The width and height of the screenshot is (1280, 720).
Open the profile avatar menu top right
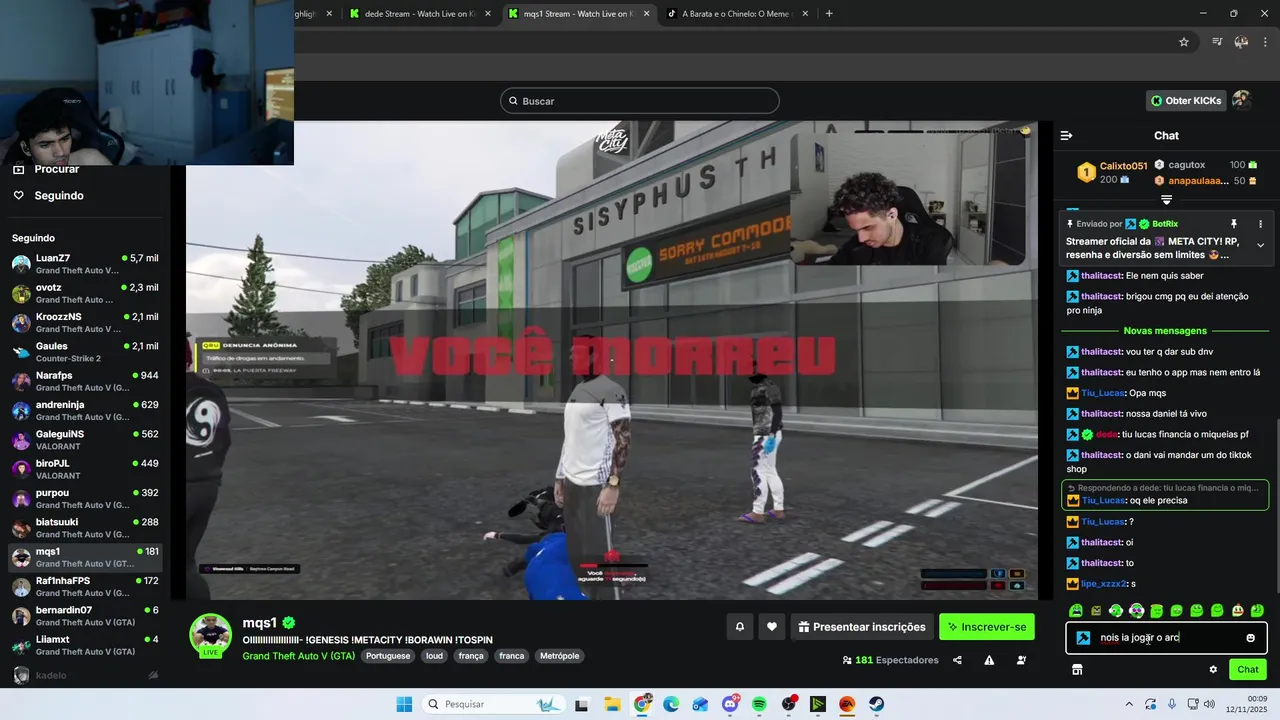(1241, 100)
